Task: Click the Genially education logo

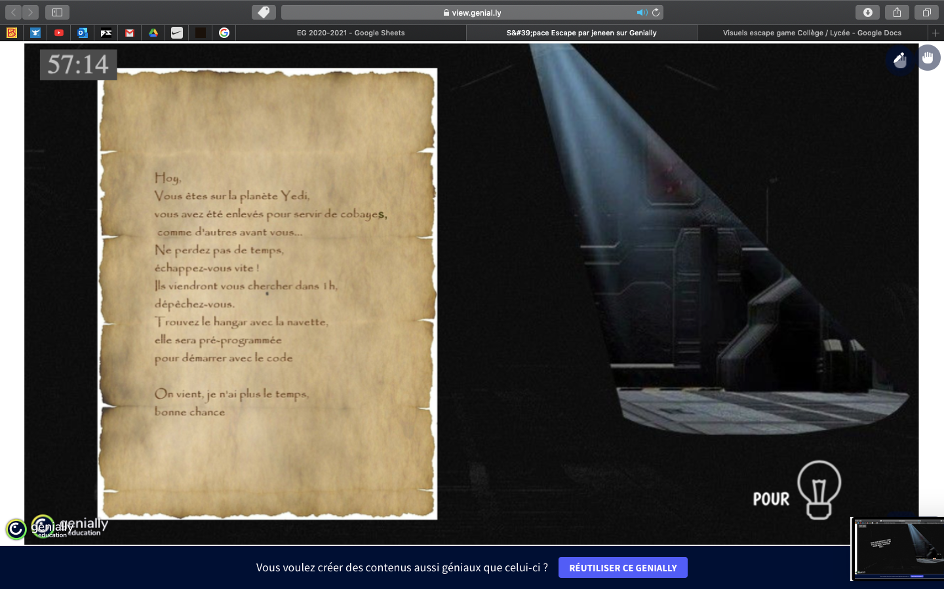Action: [57, 527]
